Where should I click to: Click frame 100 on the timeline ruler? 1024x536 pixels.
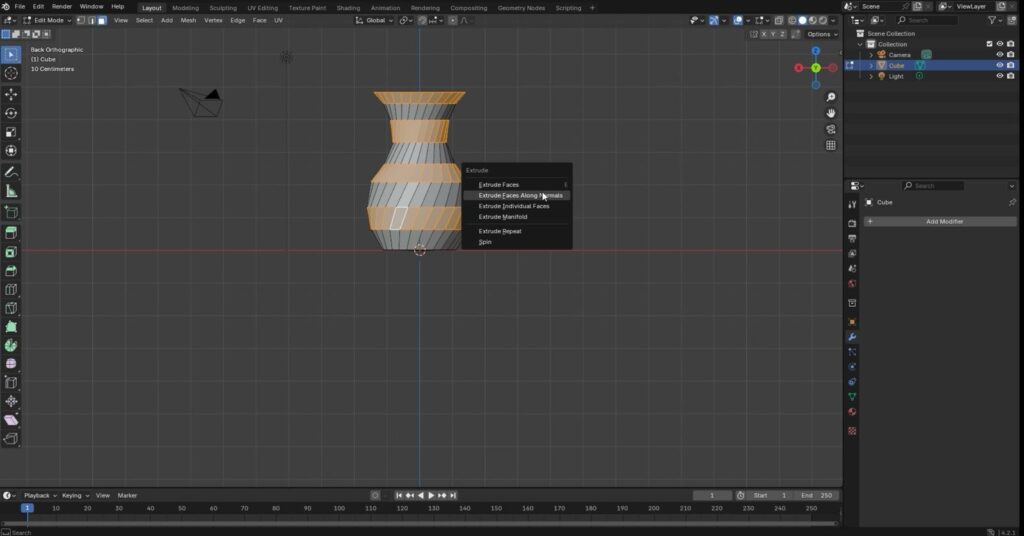(x=339, y=508)
